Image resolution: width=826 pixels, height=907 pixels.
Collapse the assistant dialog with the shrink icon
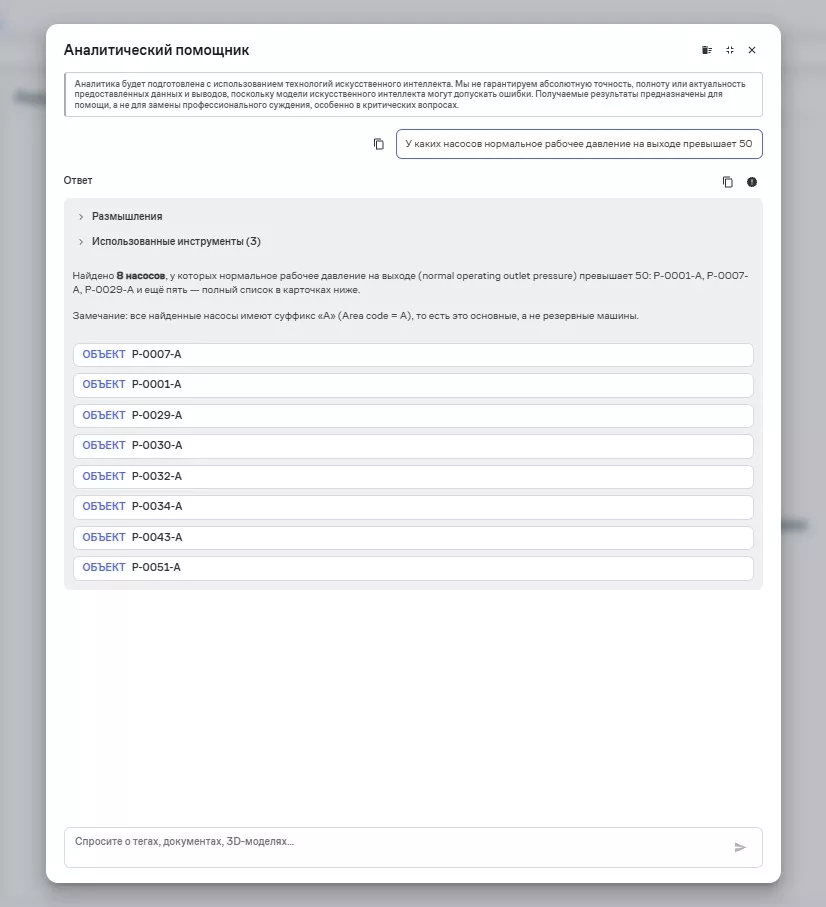pyautogui.click(x=730, y=50)
